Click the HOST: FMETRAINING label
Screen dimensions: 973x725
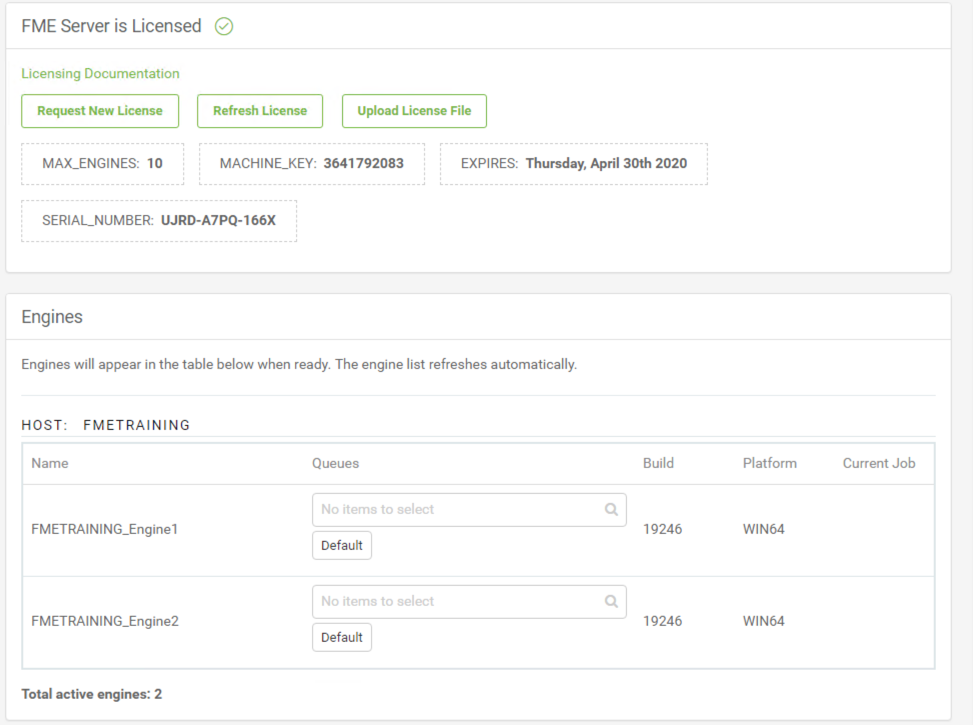105,425
